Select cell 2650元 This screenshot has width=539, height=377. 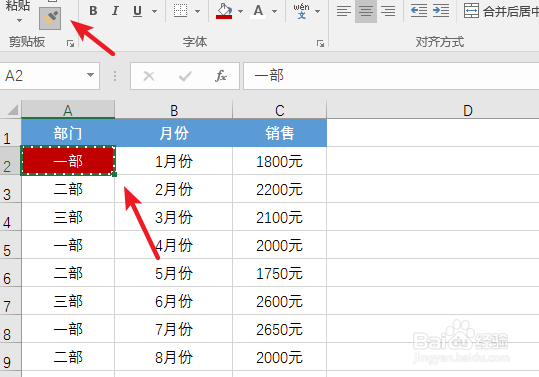(280, 329)
